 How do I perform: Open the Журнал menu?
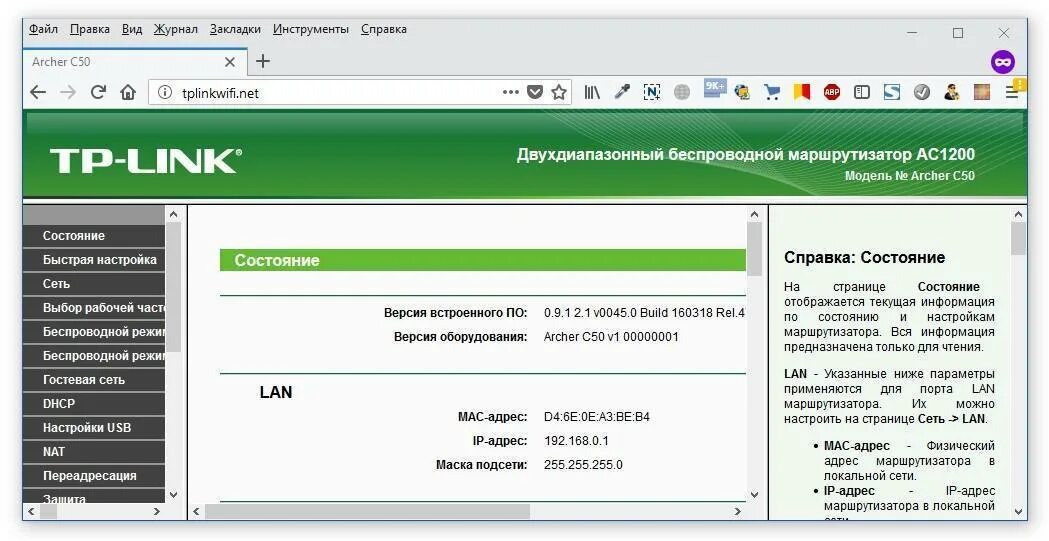point(175,29)
